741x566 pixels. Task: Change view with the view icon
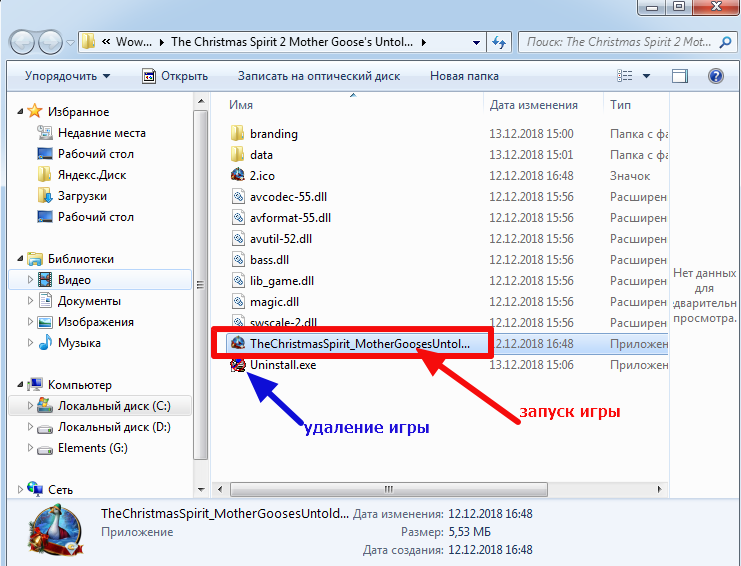(x=625, y=76)
